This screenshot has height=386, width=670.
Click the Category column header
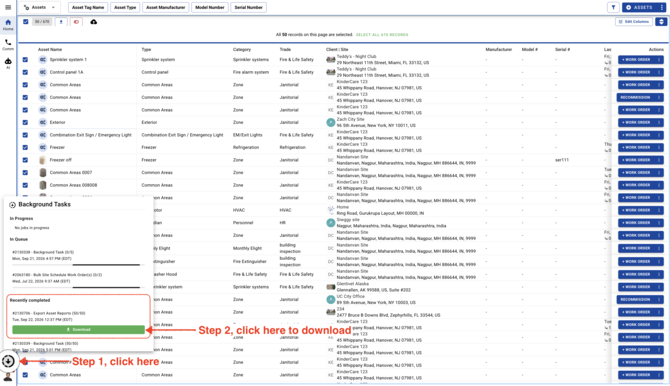tap(242, 50)
